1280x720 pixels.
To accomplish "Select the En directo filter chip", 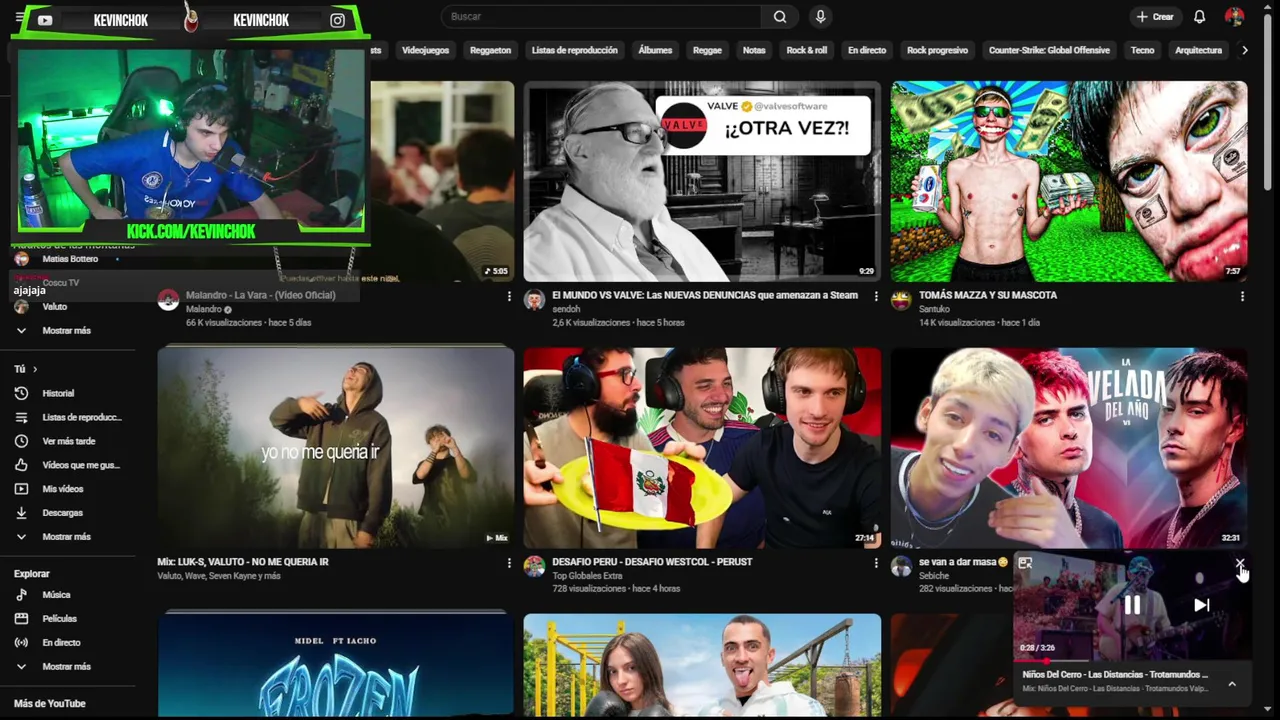I will pyautogui.click(x=867, y=50).
